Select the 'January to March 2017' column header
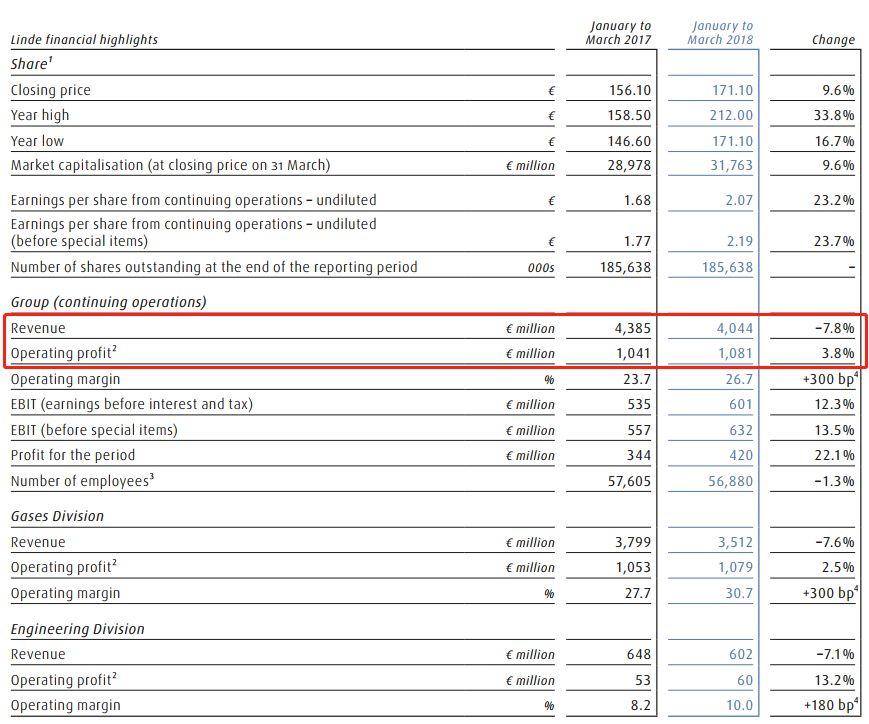Screen dimensions: 869x724 coord(618,33)
